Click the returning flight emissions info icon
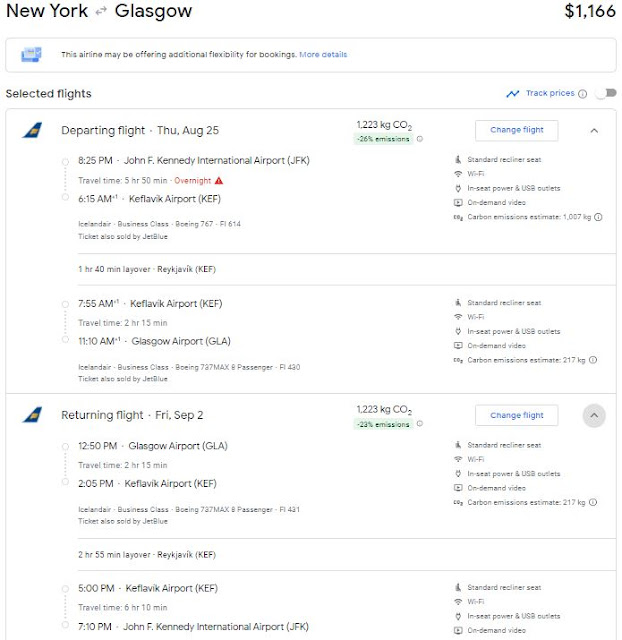 (x=420, y=424)
